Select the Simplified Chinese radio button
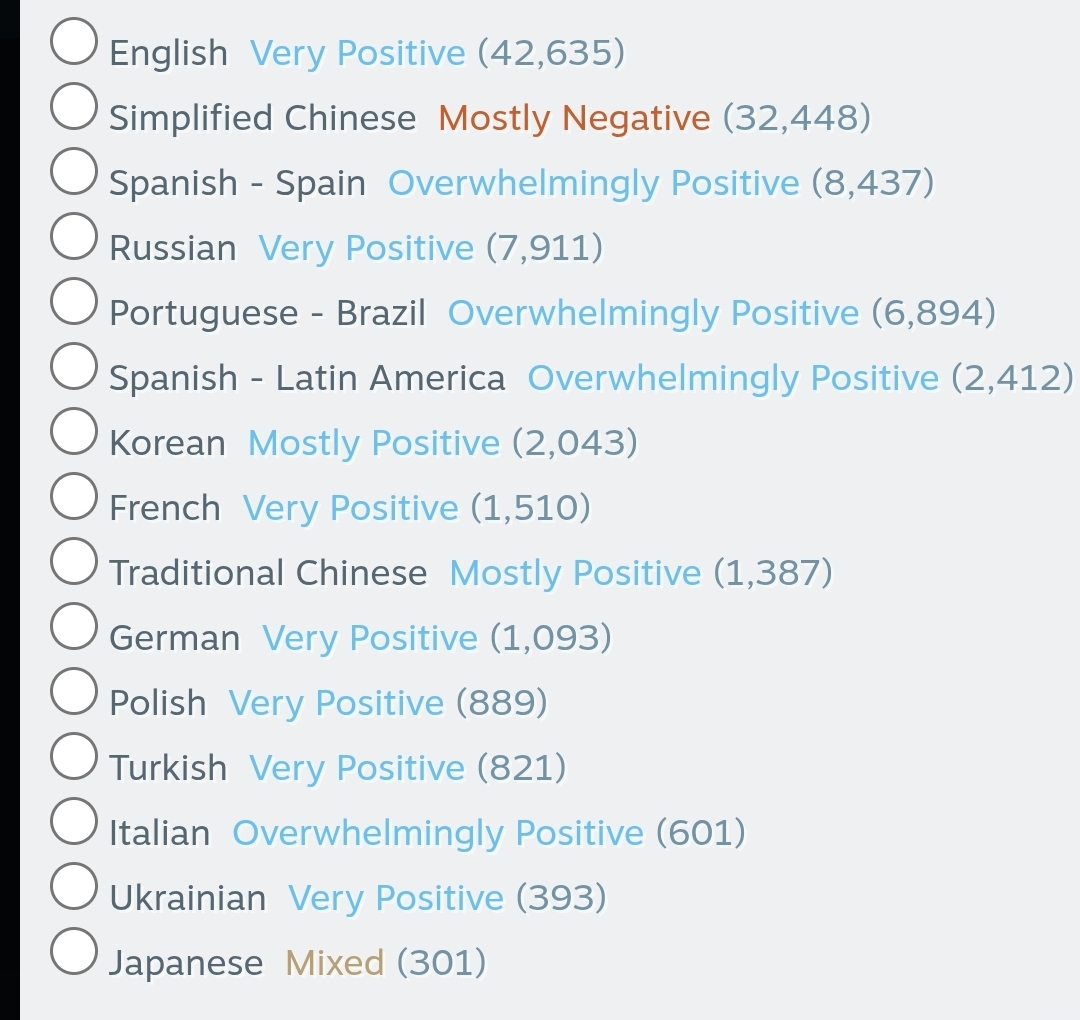 tap(74, 106)
